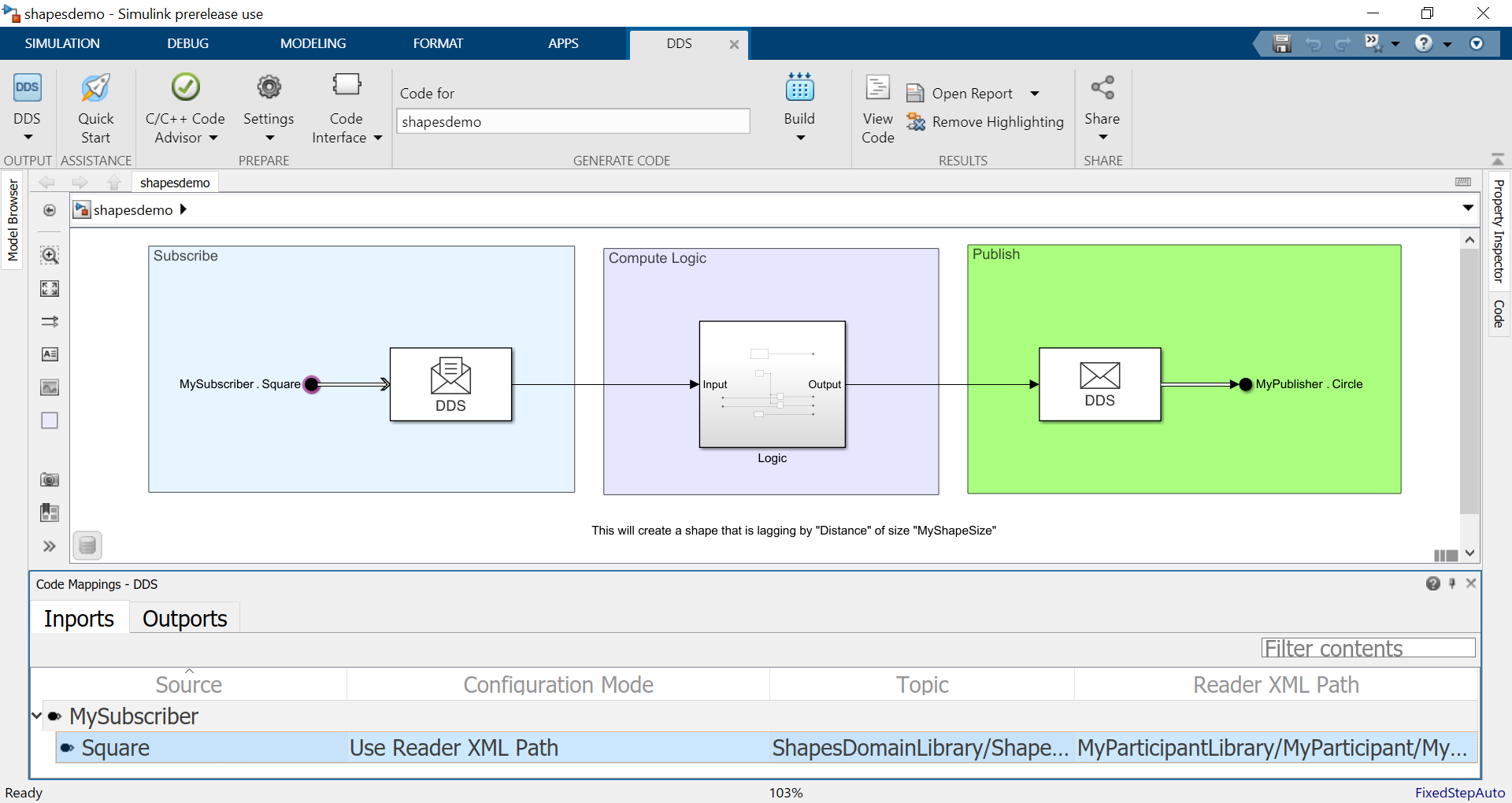Open the C/C++ Code Advisor
Screen dimensions: 1512x803
click(x=185, y=88)
